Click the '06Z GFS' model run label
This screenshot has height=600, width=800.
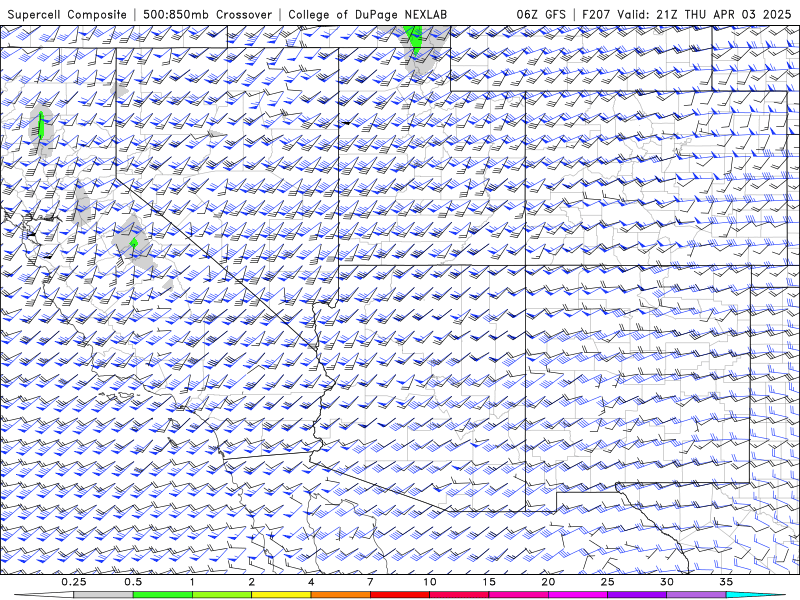pos(541,14)
